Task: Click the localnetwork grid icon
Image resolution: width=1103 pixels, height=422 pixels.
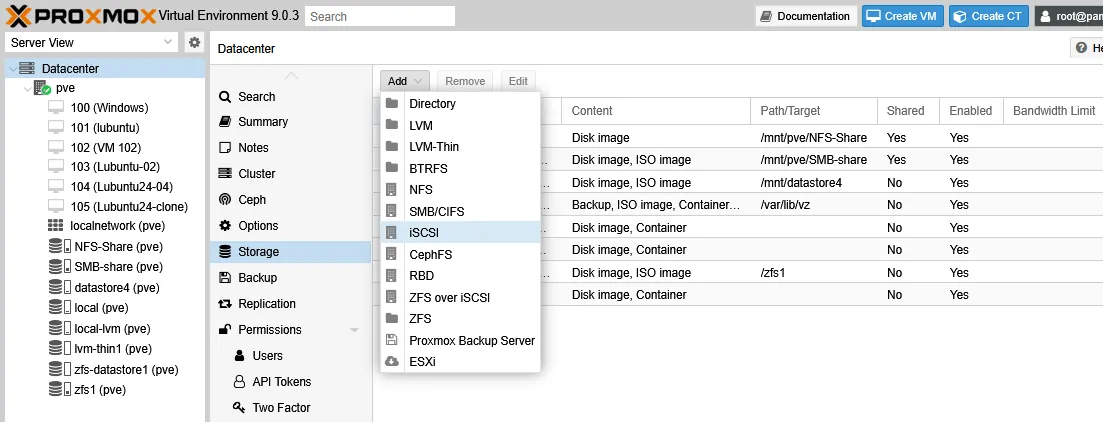Action: 56,226
